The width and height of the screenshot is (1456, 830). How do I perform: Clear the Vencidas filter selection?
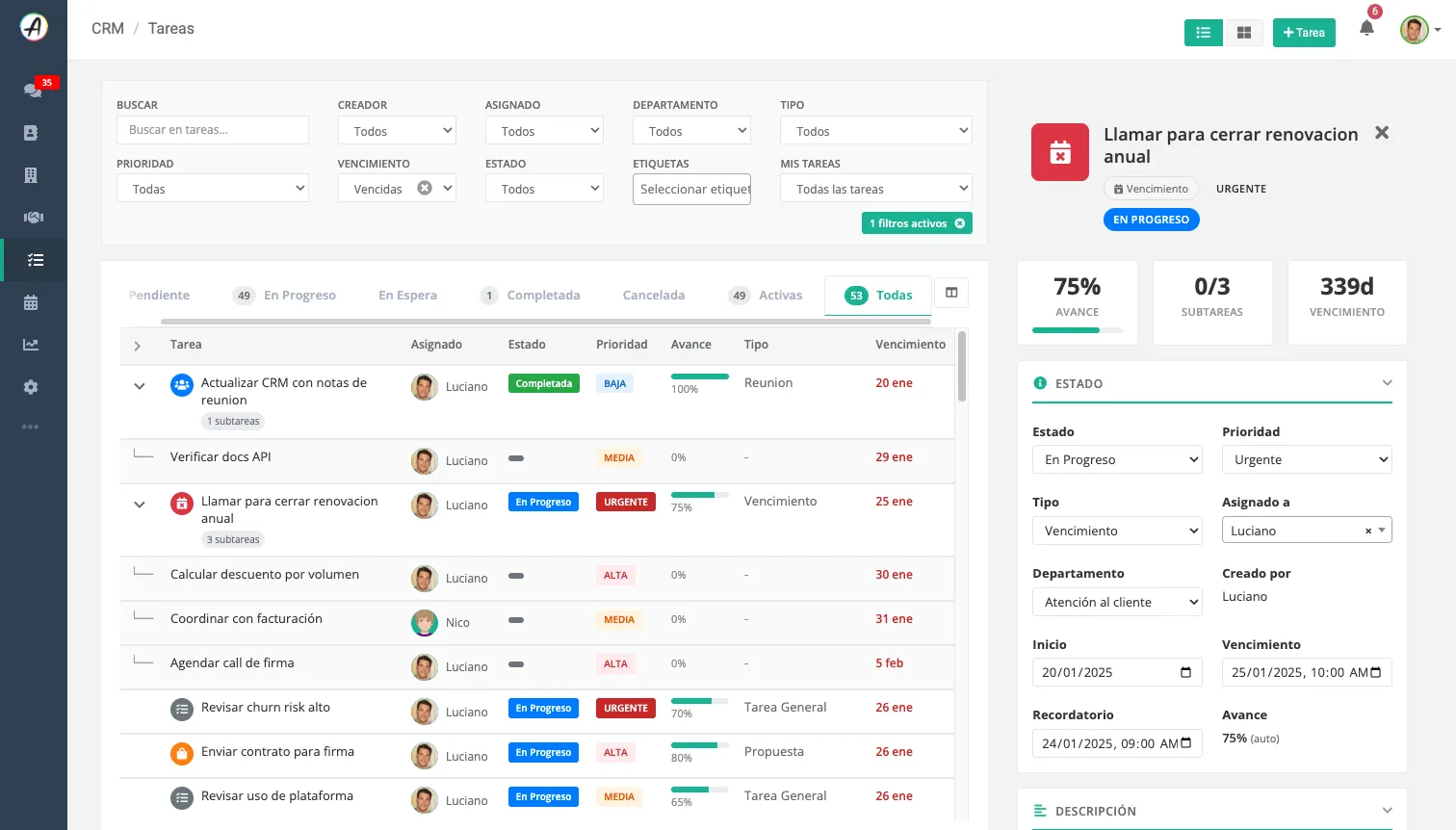pos(425,188)
